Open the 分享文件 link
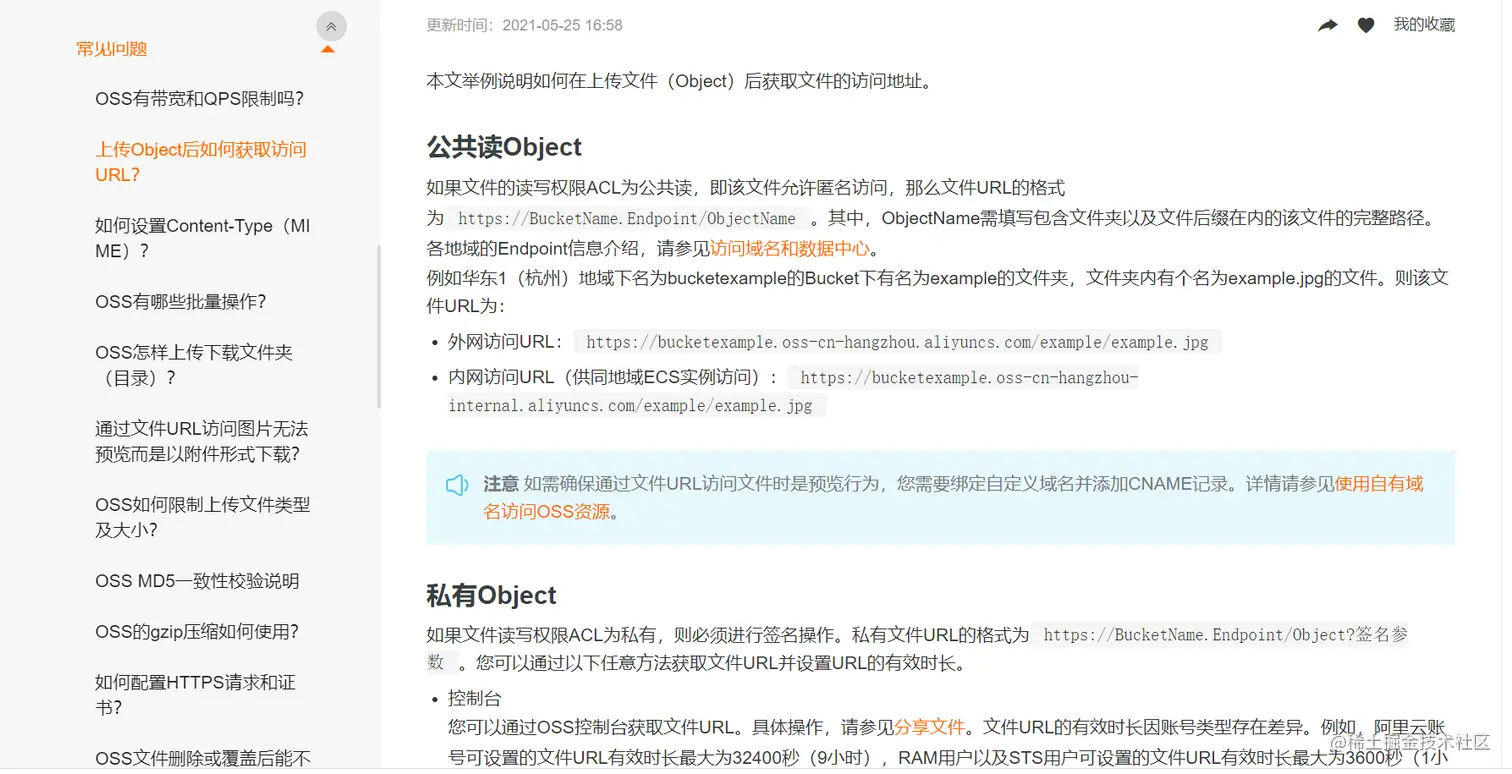Image resolution: width=1512 pixels, height=774 pixels. pos(930,726)
